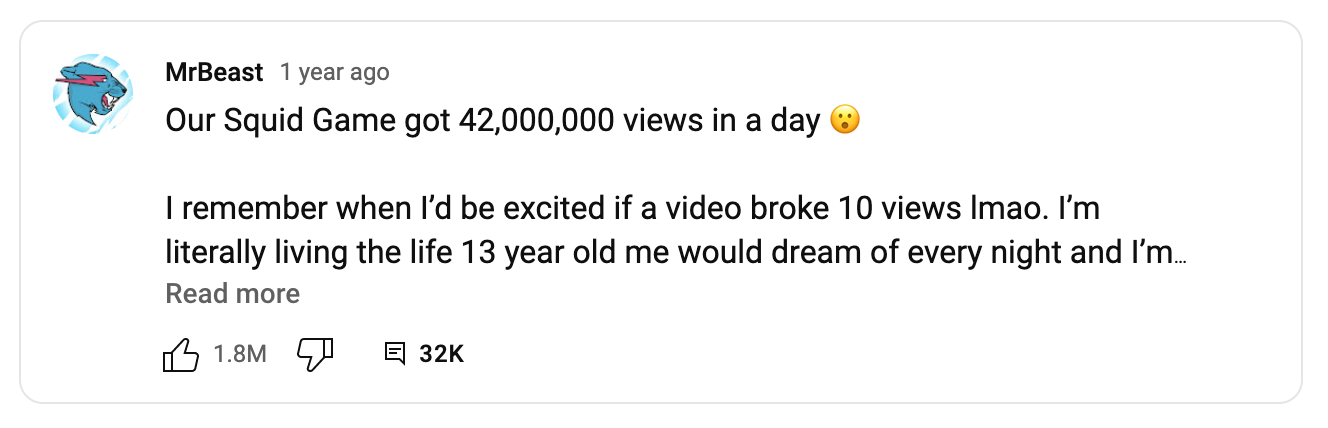This screenshot has width=1328, height=428.
Task: Click the 1.8M like count
Action: point(240,354)
